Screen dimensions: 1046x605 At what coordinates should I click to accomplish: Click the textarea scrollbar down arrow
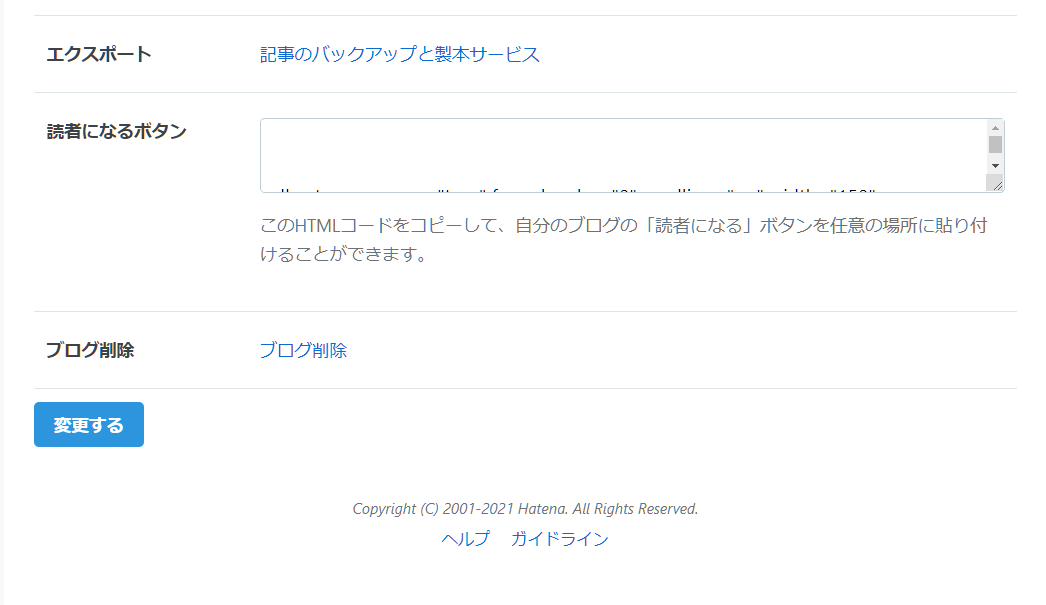click(995, 165)
